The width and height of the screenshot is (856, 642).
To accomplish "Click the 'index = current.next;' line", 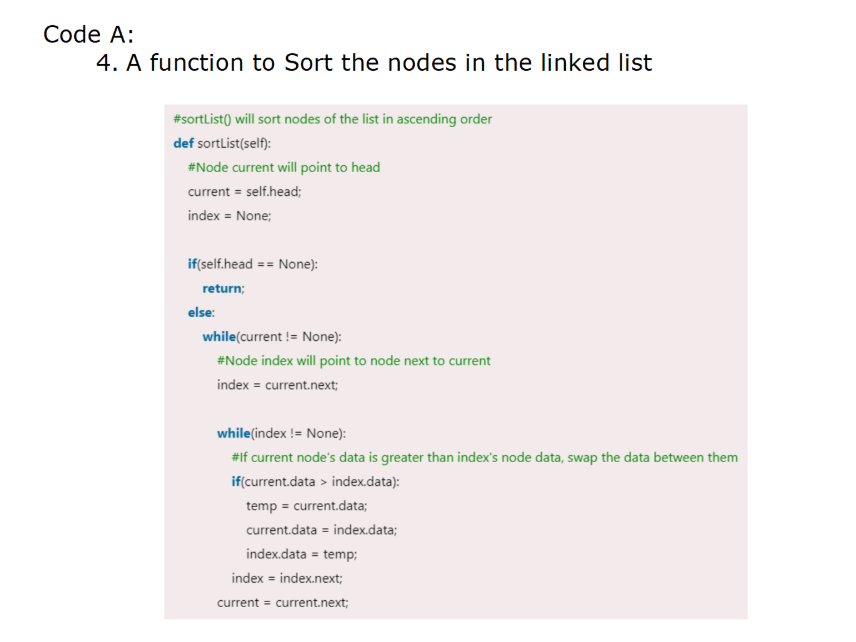I will (277, 385).
